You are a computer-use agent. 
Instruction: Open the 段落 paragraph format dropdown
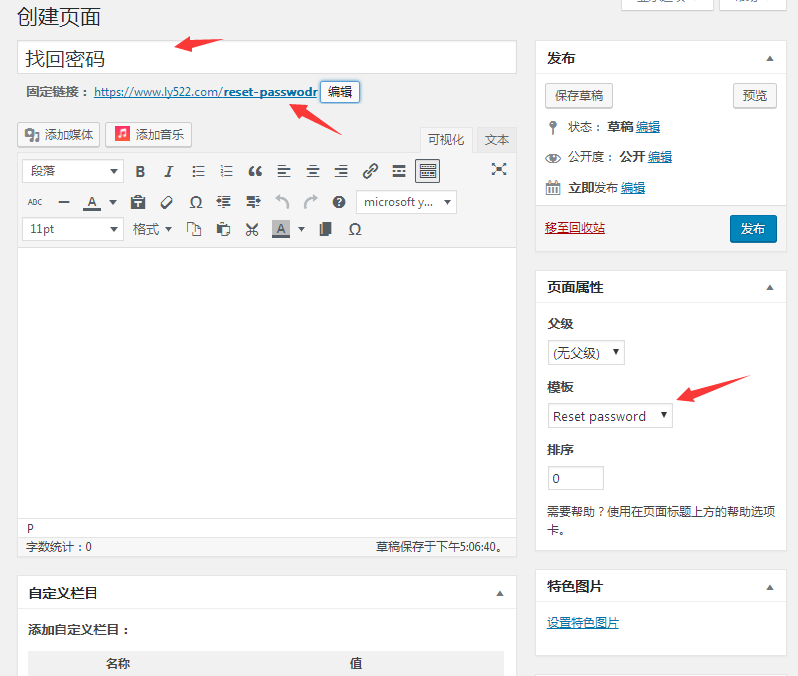click(x=72, y=171)
